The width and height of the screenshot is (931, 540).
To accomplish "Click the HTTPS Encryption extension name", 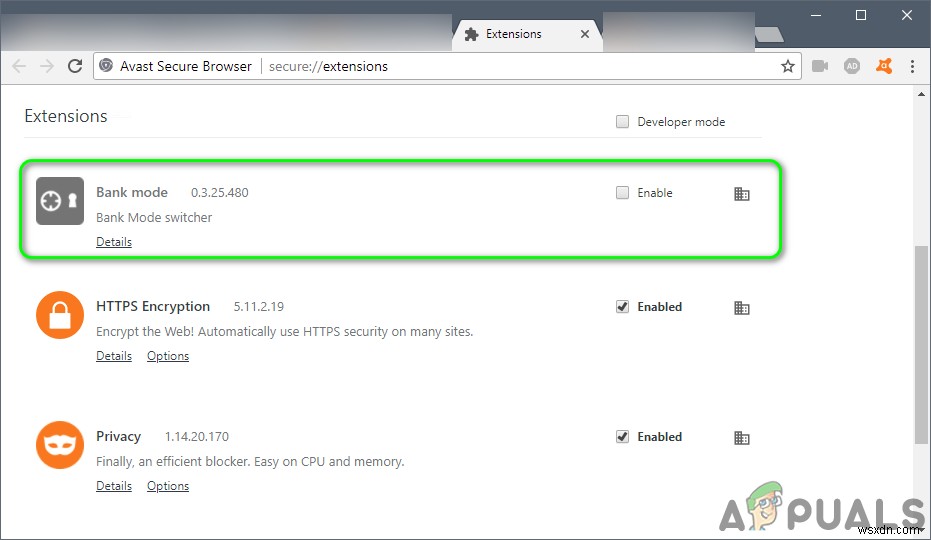I will coord(153,307).
